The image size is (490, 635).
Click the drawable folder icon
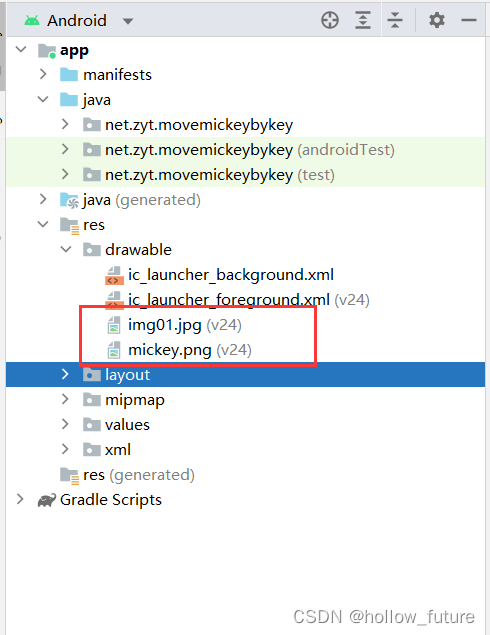pyautogui.click(x=92, y=249)
